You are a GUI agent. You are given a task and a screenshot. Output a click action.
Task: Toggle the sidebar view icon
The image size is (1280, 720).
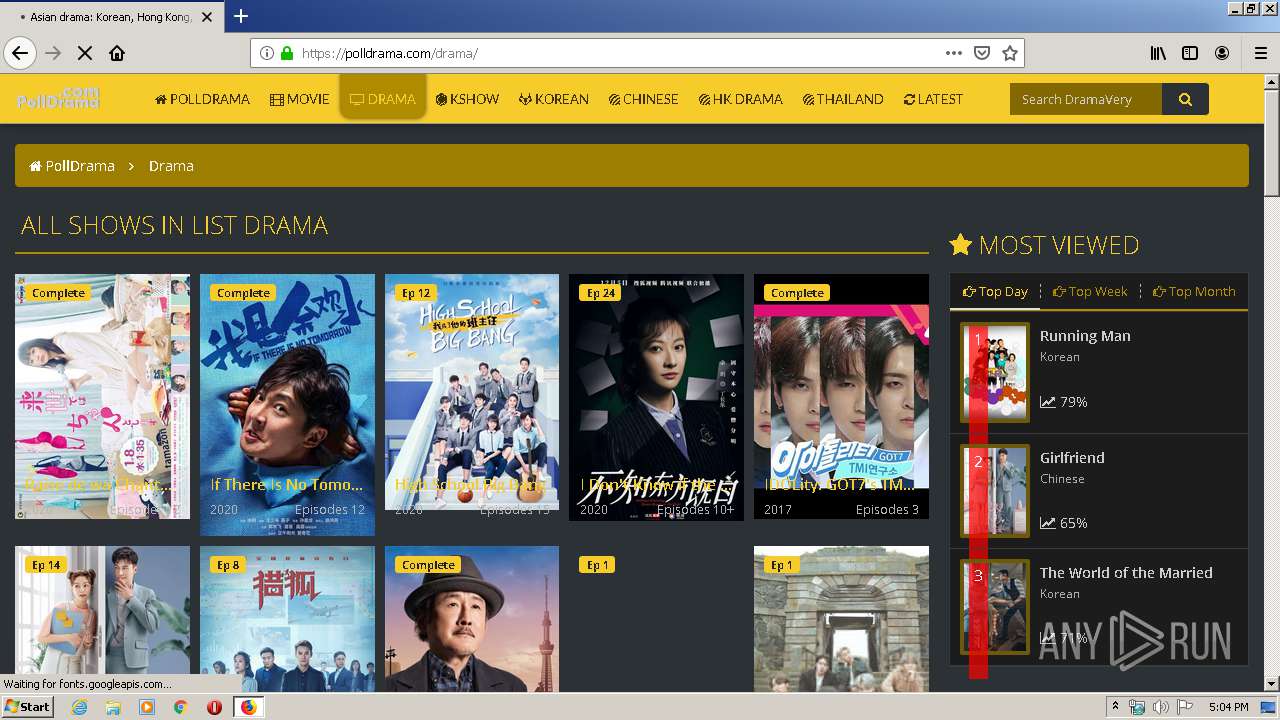click(x=1190, y=53)
